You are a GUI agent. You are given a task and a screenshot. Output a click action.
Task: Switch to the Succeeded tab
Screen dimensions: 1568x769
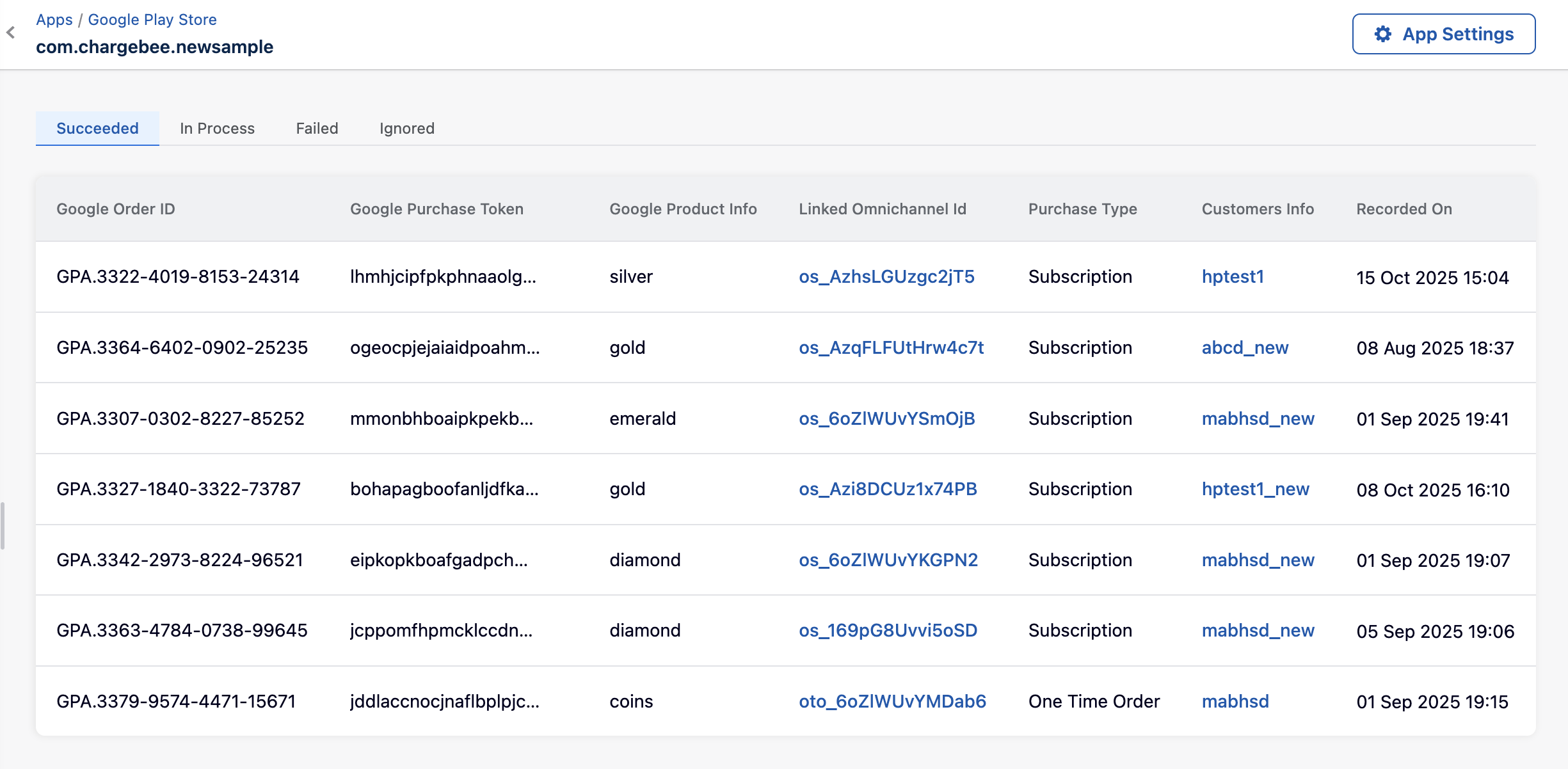tap(97, 129)
